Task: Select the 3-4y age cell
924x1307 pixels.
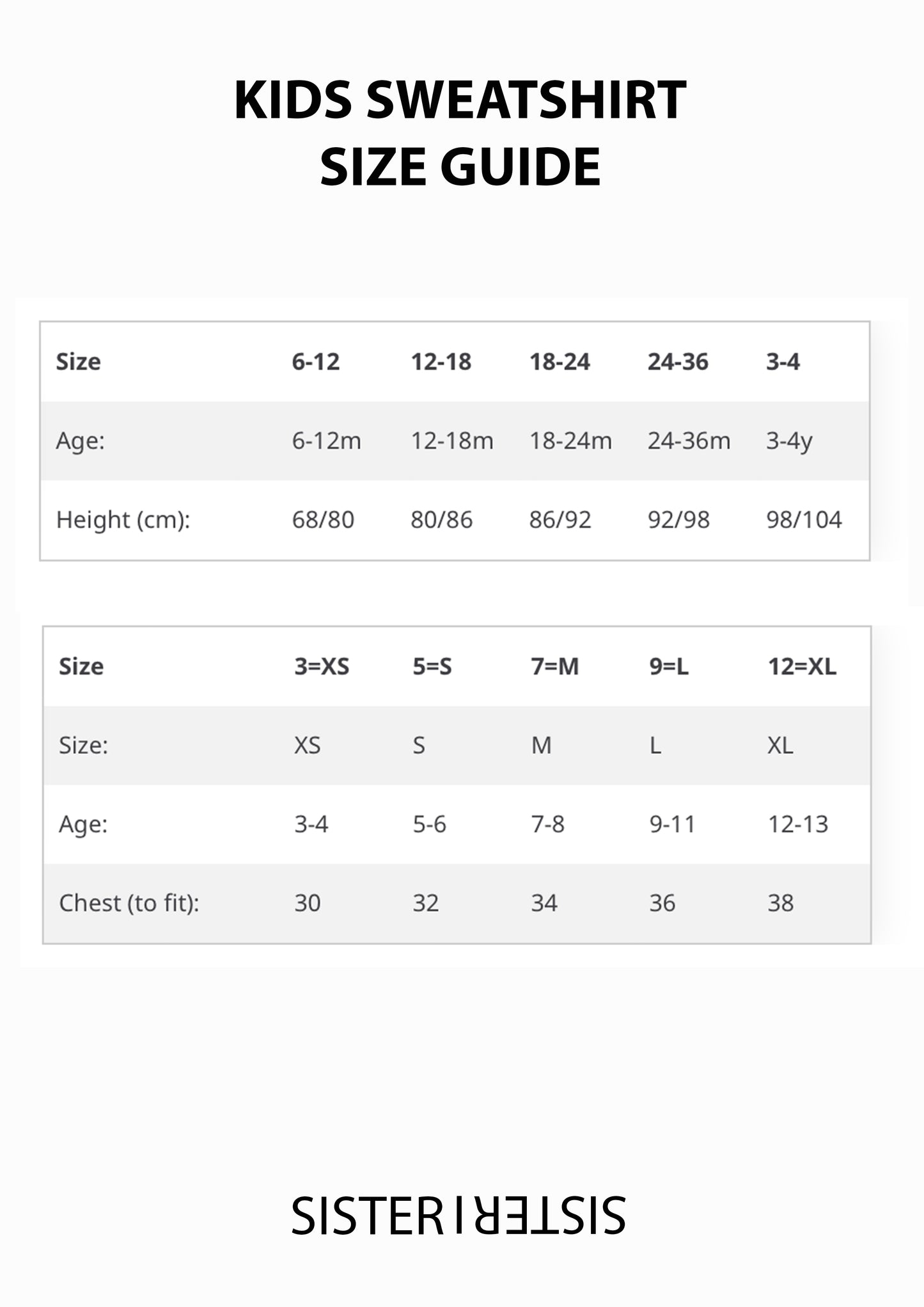Action: (x=789, y=441)
